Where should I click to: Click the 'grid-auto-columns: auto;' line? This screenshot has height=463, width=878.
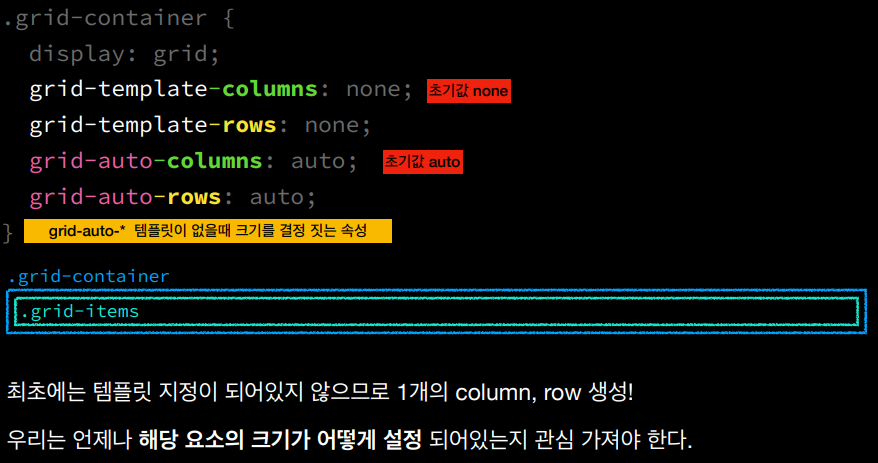pyautogui.click(x=193, y=161)
